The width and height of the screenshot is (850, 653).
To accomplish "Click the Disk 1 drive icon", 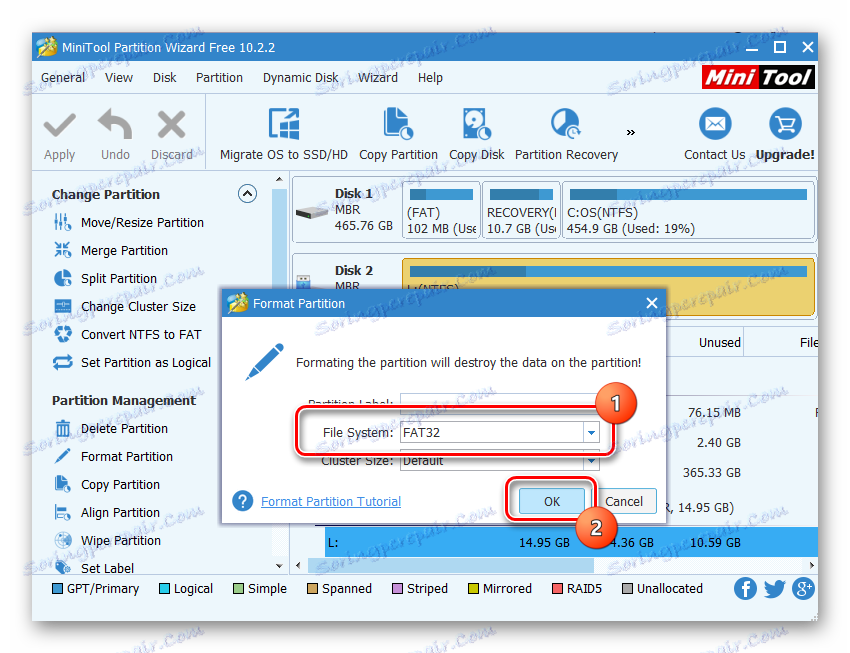I will point(312,212).
